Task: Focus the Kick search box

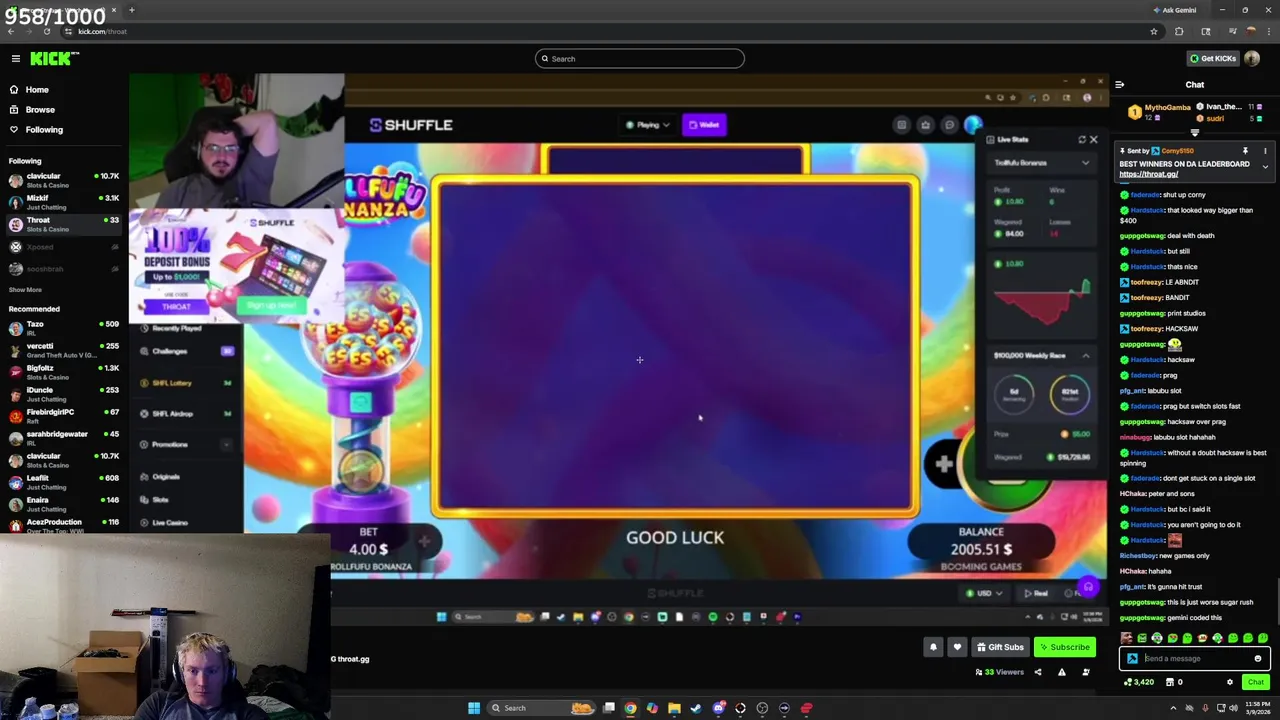Action: (x=640, y=58)
